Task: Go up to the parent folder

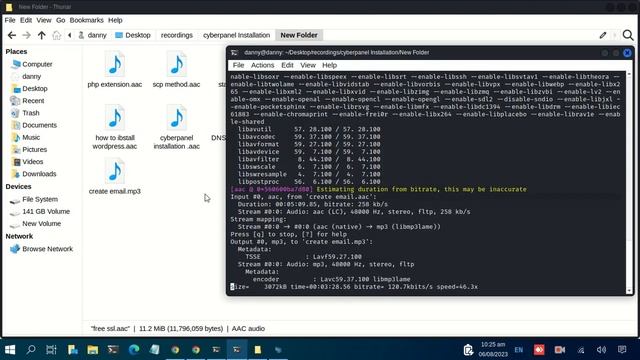Action: [42, 36]
